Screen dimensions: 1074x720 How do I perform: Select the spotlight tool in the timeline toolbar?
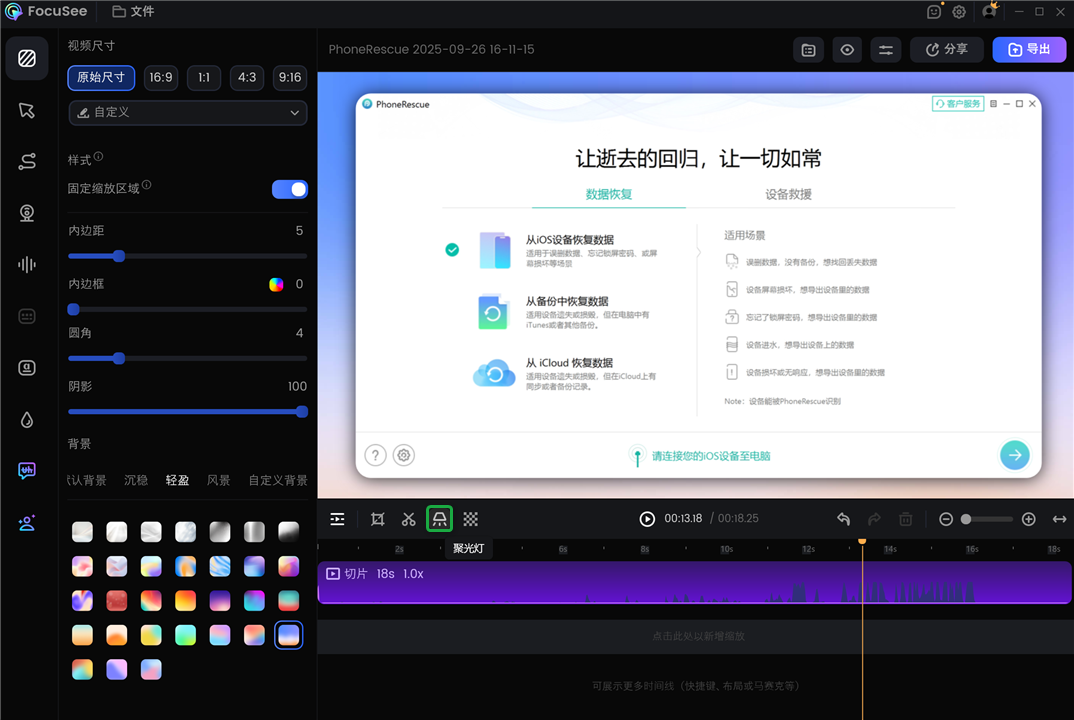pyautogui.click(x=440, y=519)
